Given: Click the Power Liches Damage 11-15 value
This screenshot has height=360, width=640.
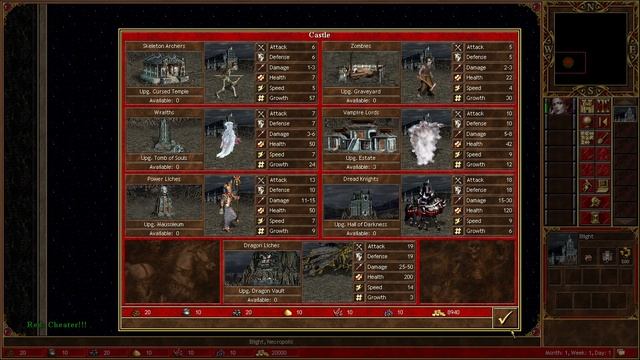Looking at the screenshot, I should [308, 200].
